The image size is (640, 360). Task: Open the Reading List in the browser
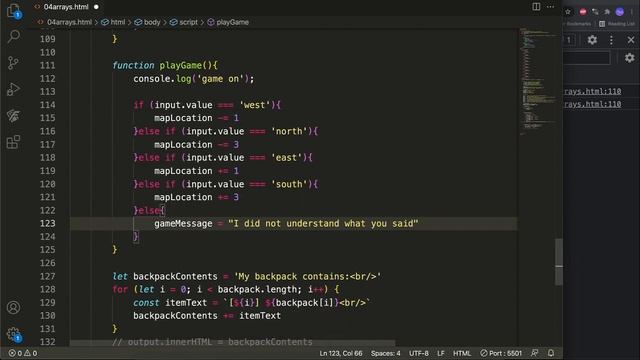tap(617, 24)
